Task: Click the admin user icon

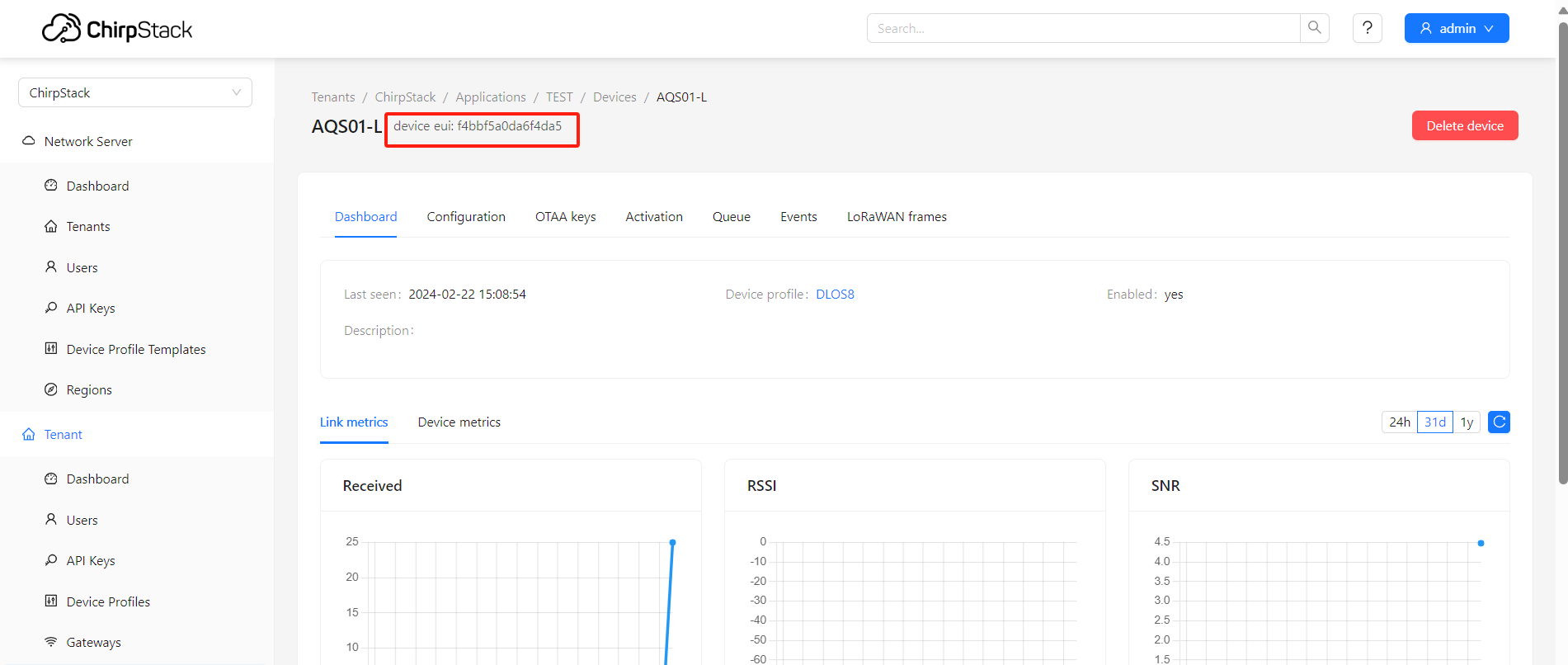Action: click(1426, 28)
